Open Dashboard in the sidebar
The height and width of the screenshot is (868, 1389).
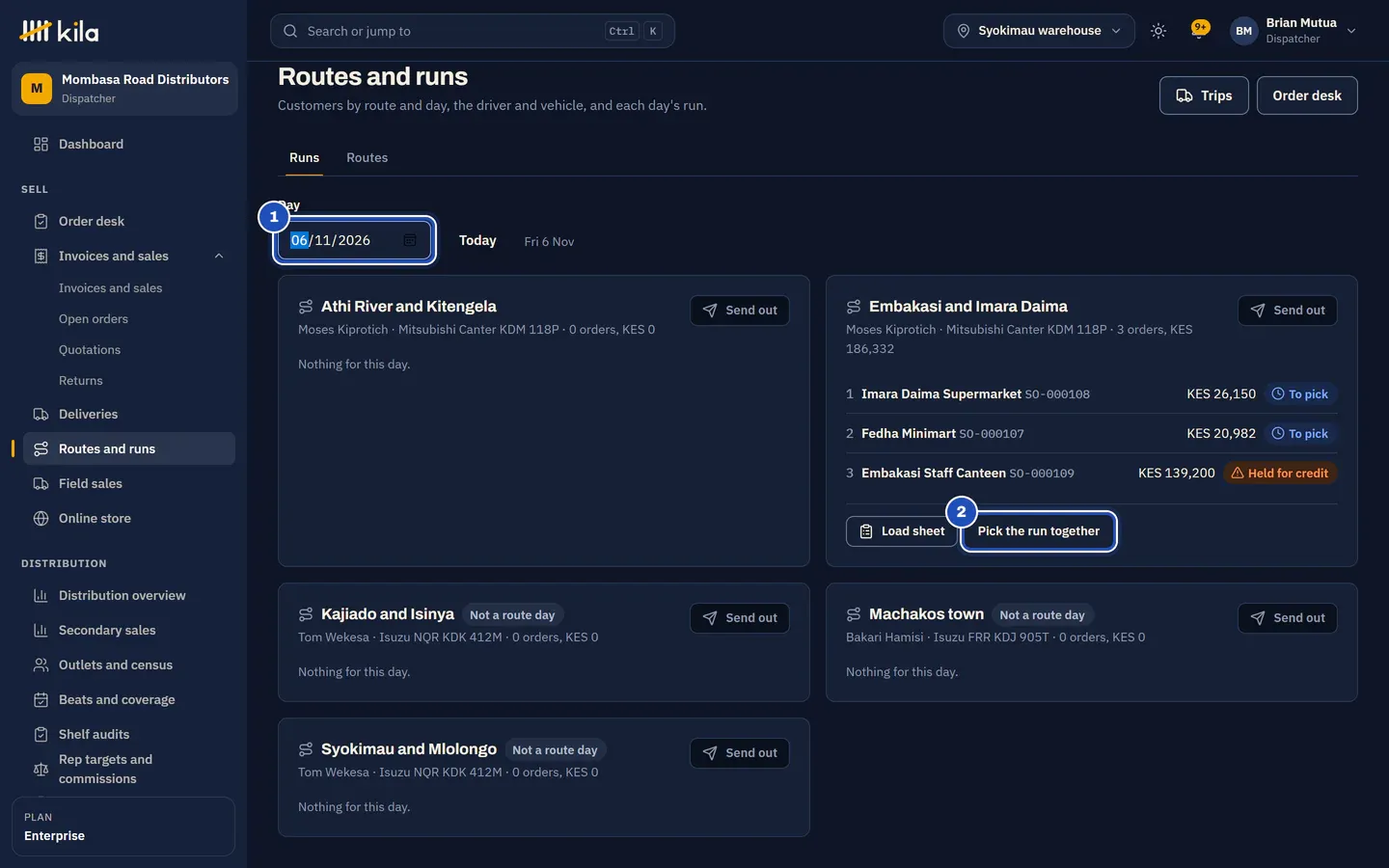tap(129, 144)
